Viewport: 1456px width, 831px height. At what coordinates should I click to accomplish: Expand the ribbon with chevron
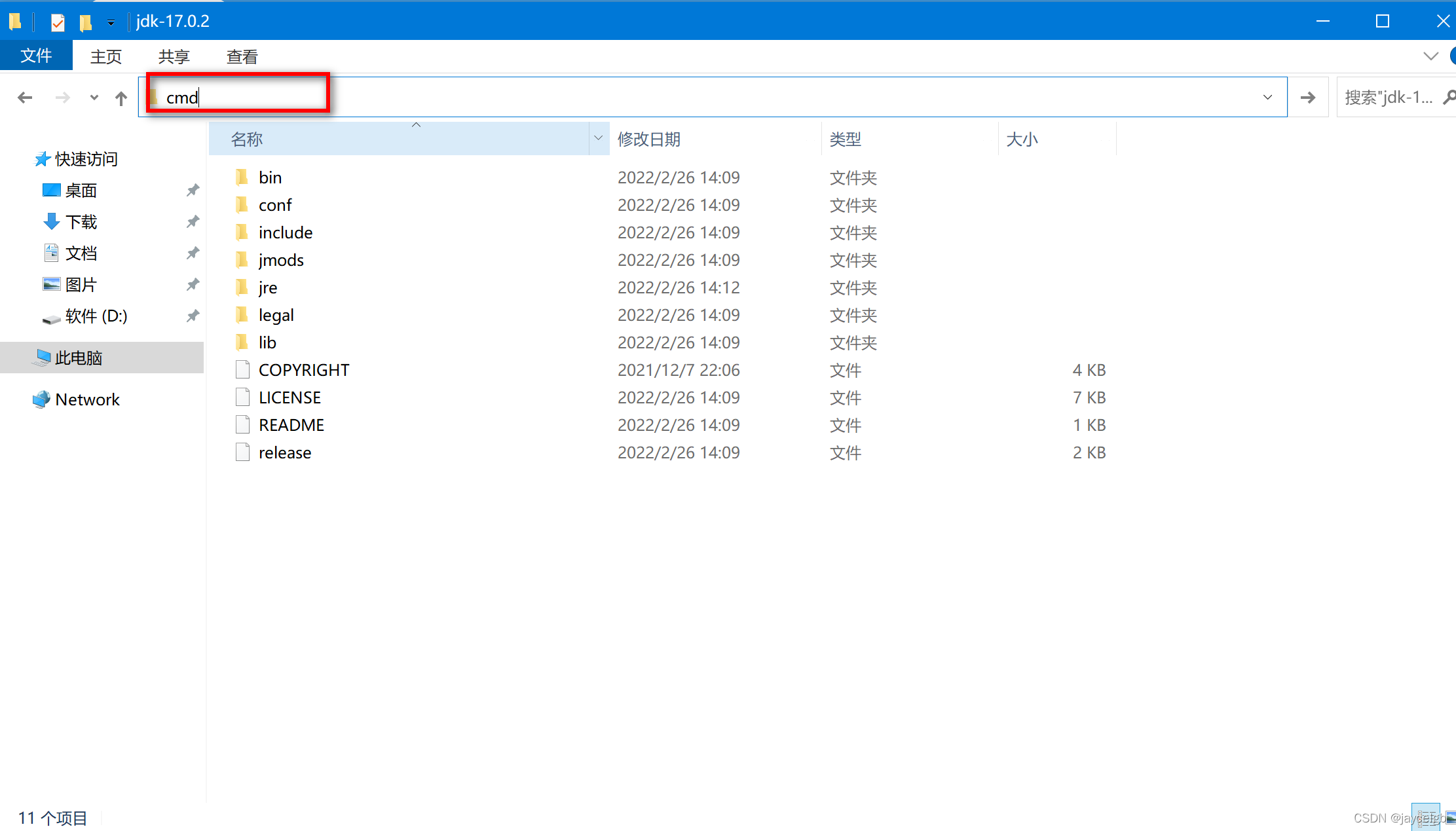[x=1430, y=56]
